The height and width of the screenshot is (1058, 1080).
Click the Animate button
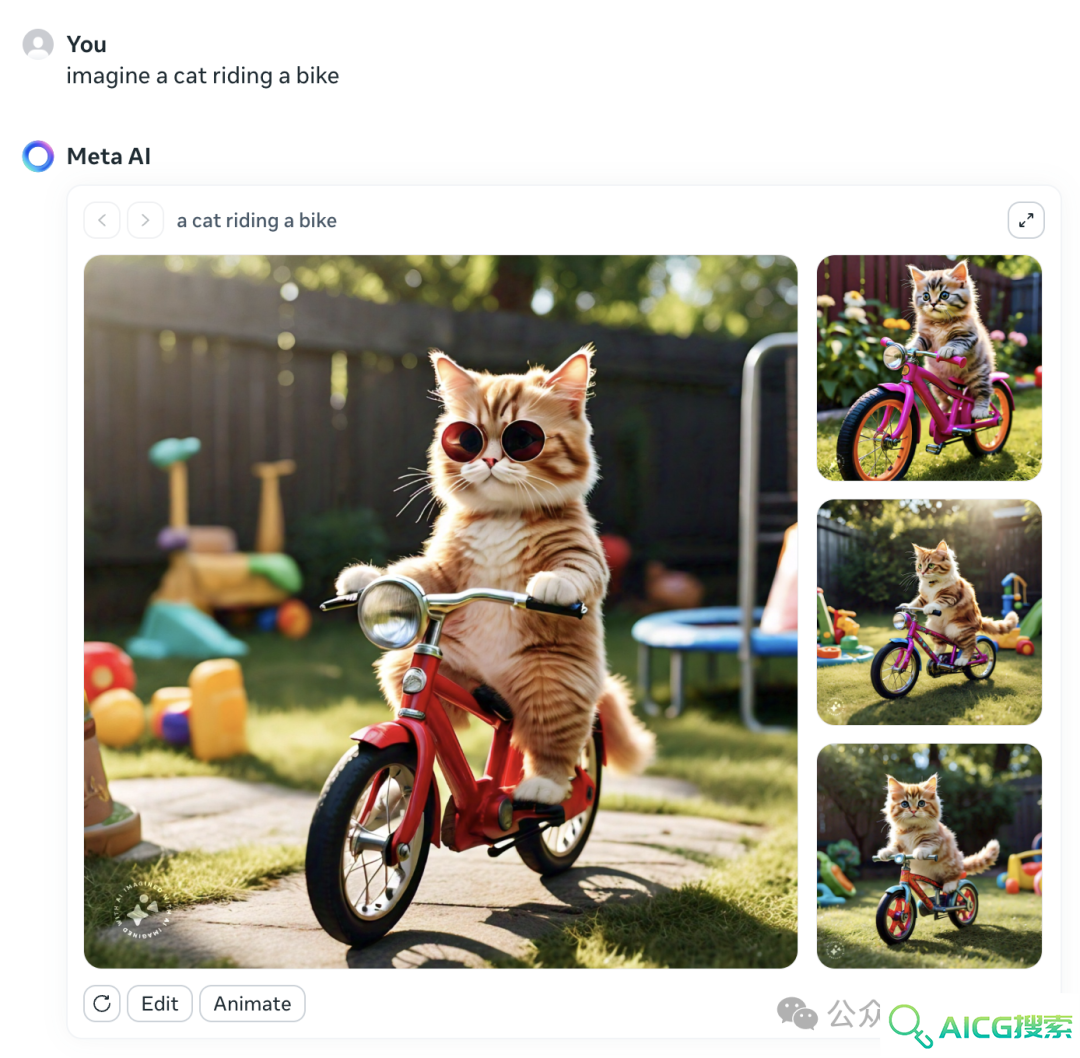click(252, 1004)
